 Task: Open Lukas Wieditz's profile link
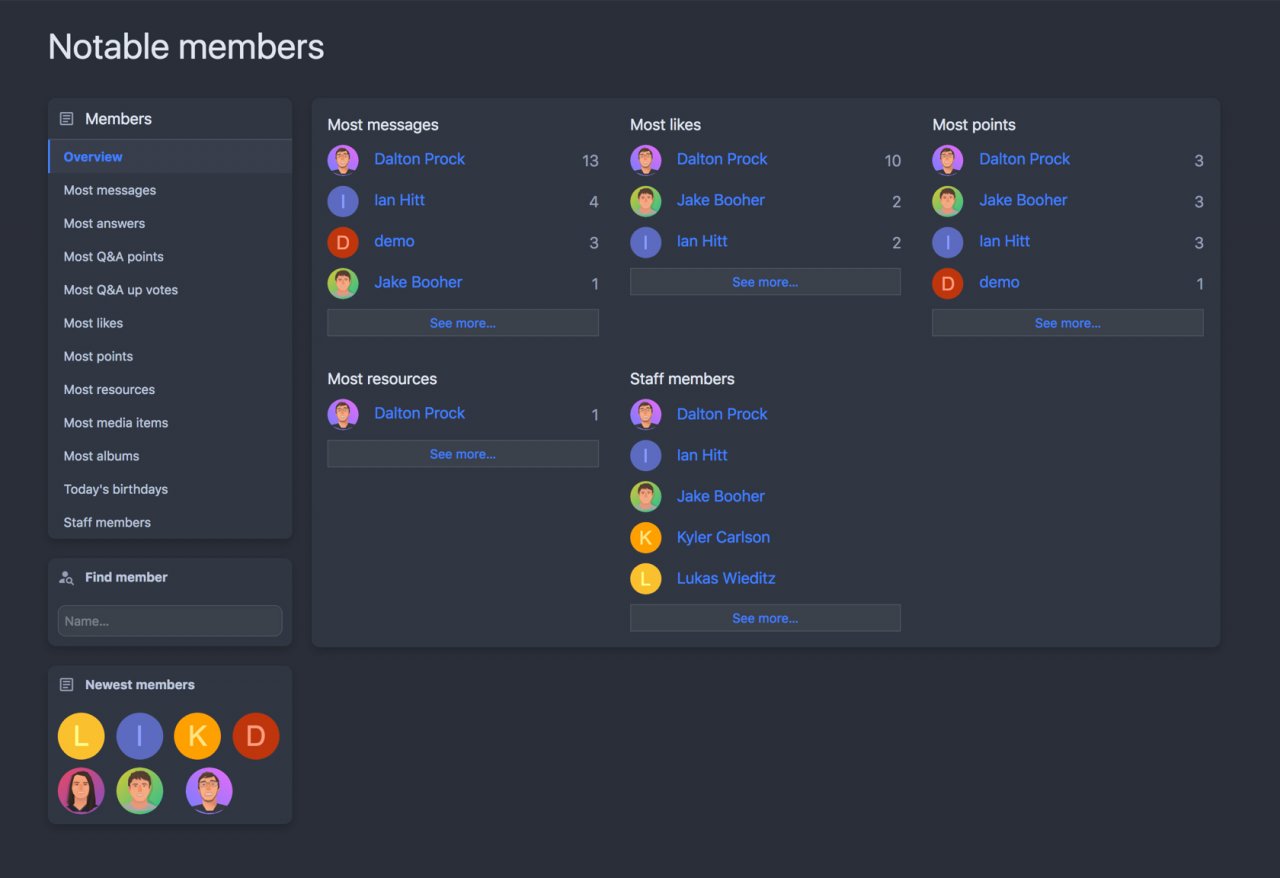click(x=726, y=578)
